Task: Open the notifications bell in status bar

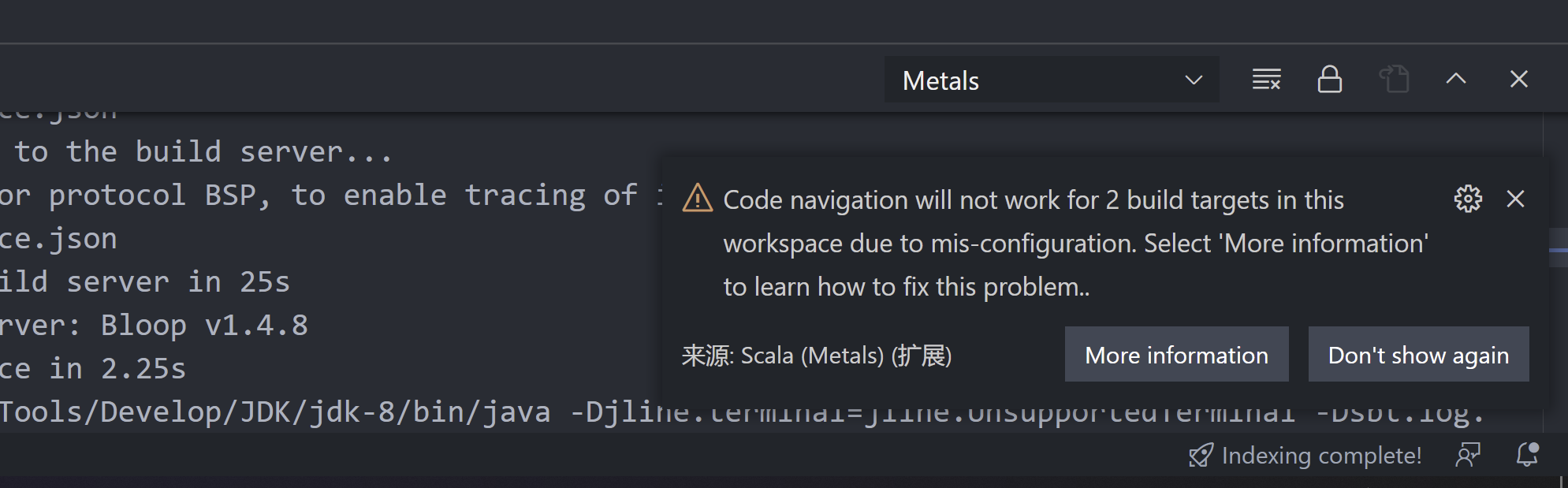Action: tap(1528, 455)
